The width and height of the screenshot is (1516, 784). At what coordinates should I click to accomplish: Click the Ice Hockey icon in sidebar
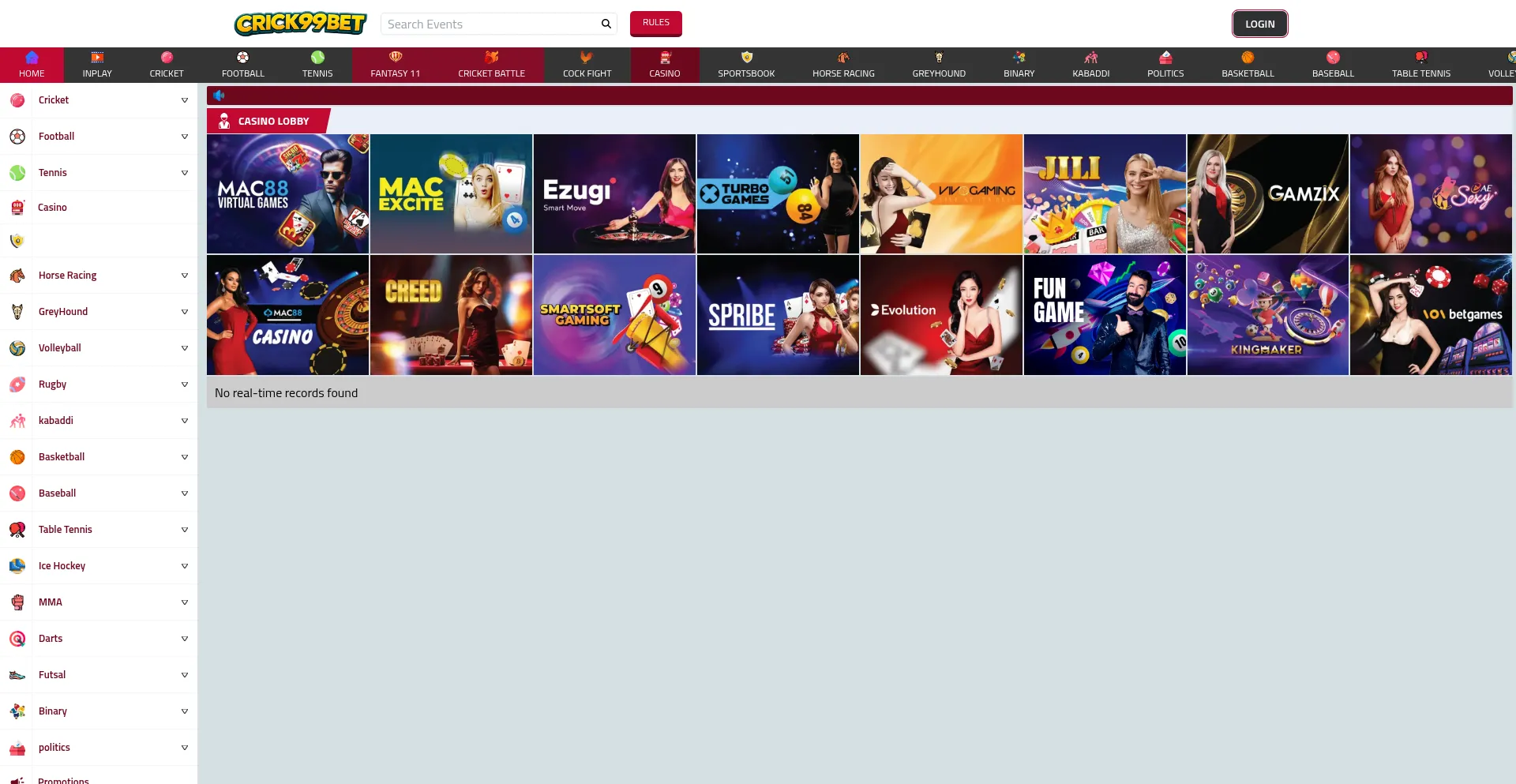(17, 566)
